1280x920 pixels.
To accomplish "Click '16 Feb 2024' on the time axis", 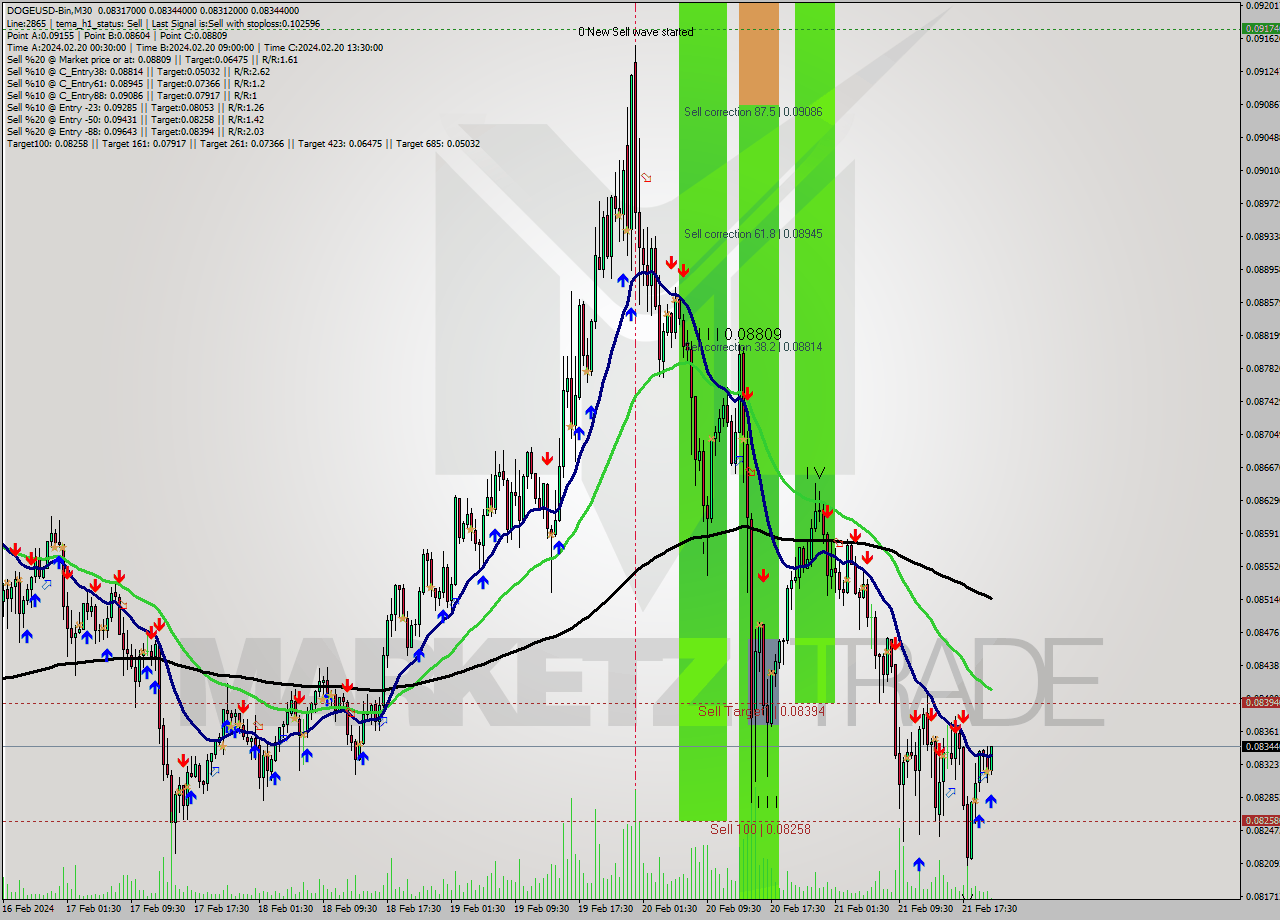I will click(x=27, y=909).
